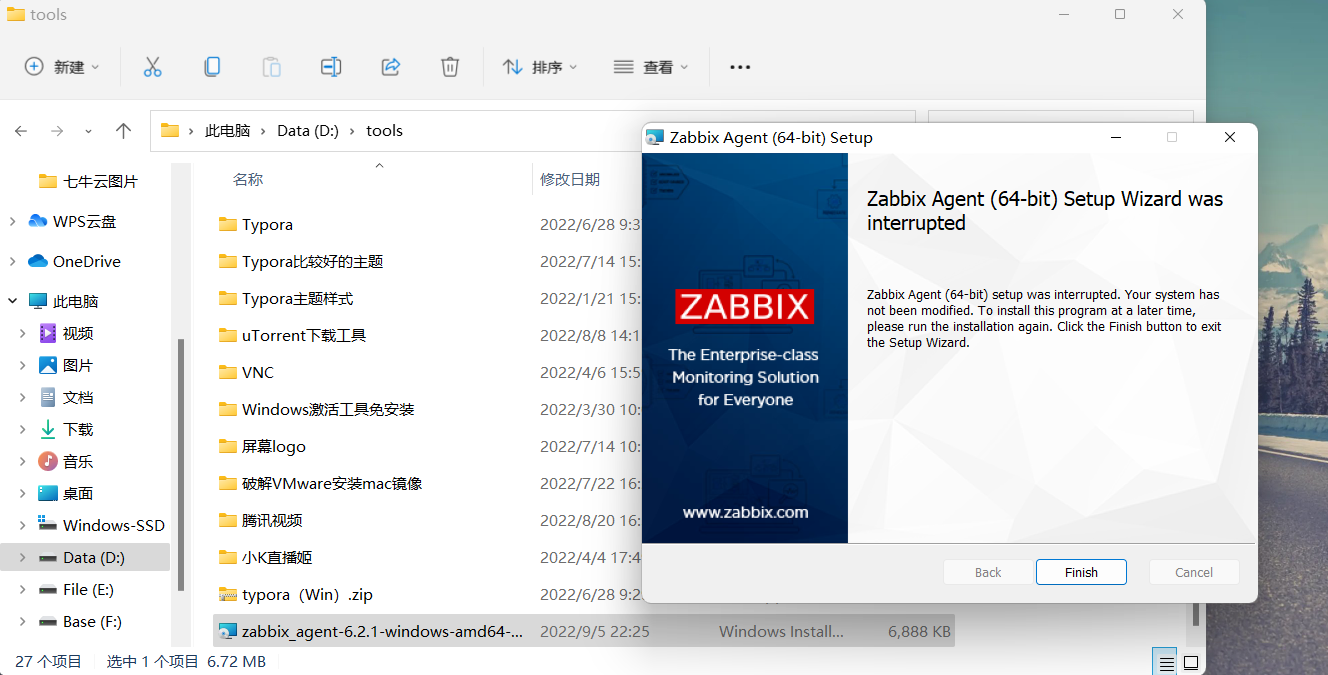This screenshot has width=1328, height=675.
Task: Switch to details view in status bar
Action: [x=1165, y=662]
